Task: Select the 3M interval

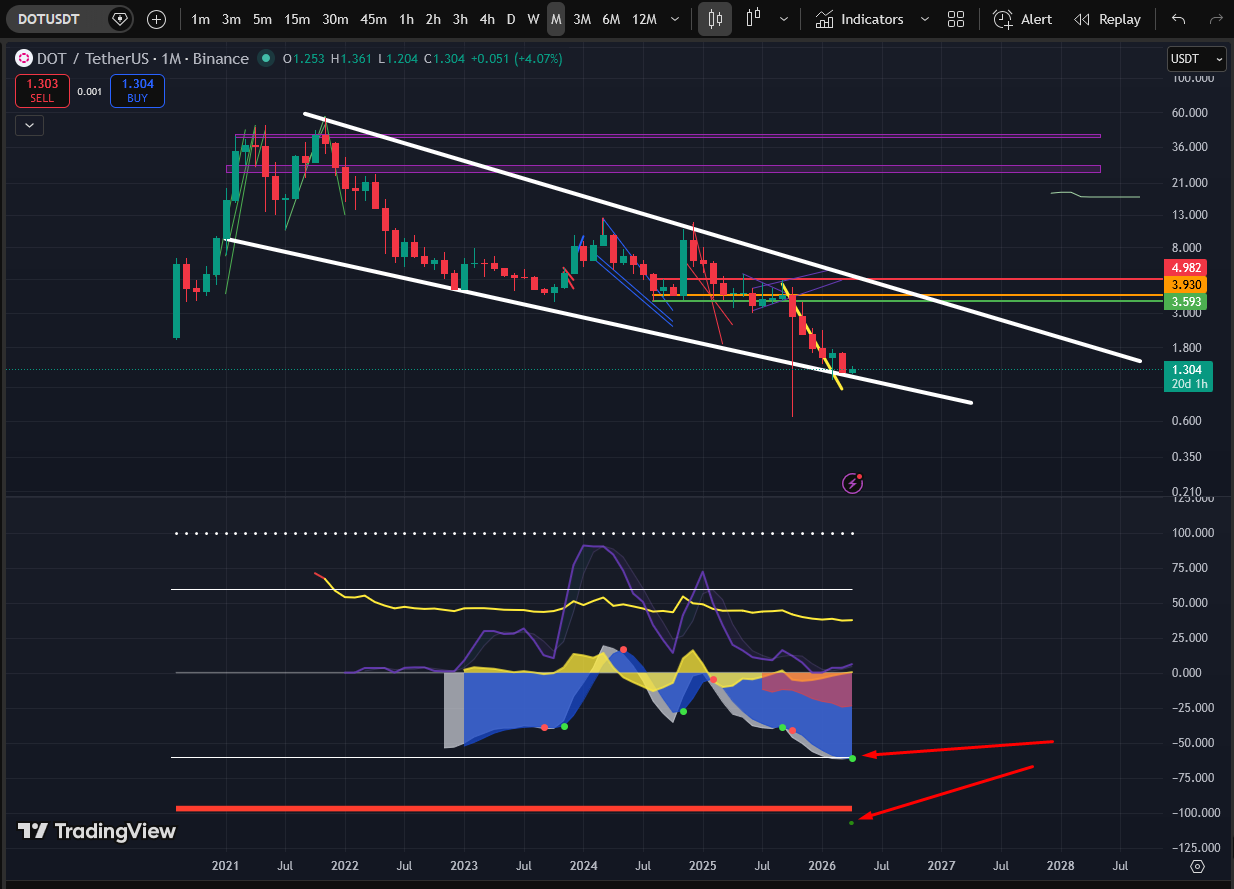Action: (582, 19)
